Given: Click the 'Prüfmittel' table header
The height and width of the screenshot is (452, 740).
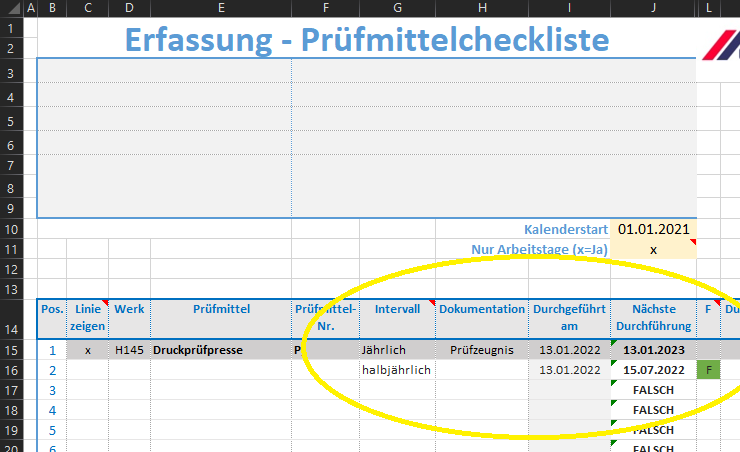Looking at the screenshot, I should (x=221, y=319).
